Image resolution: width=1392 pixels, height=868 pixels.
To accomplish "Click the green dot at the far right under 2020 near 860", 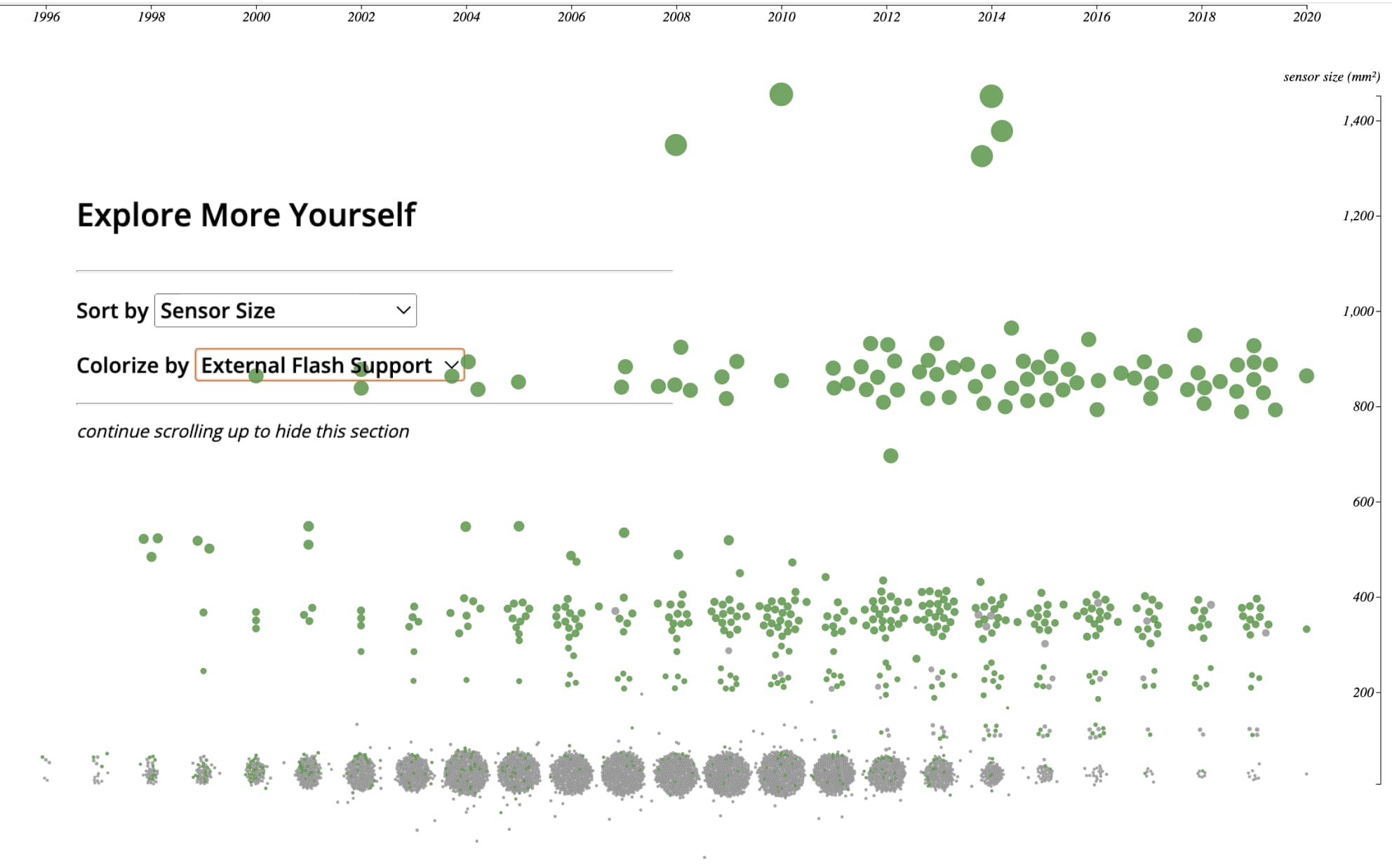I will click(x=1306, y=376).
